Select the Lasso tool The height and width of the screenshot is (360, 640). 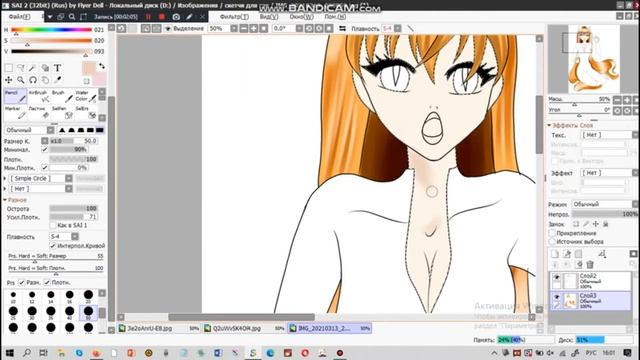click(20, 68)
